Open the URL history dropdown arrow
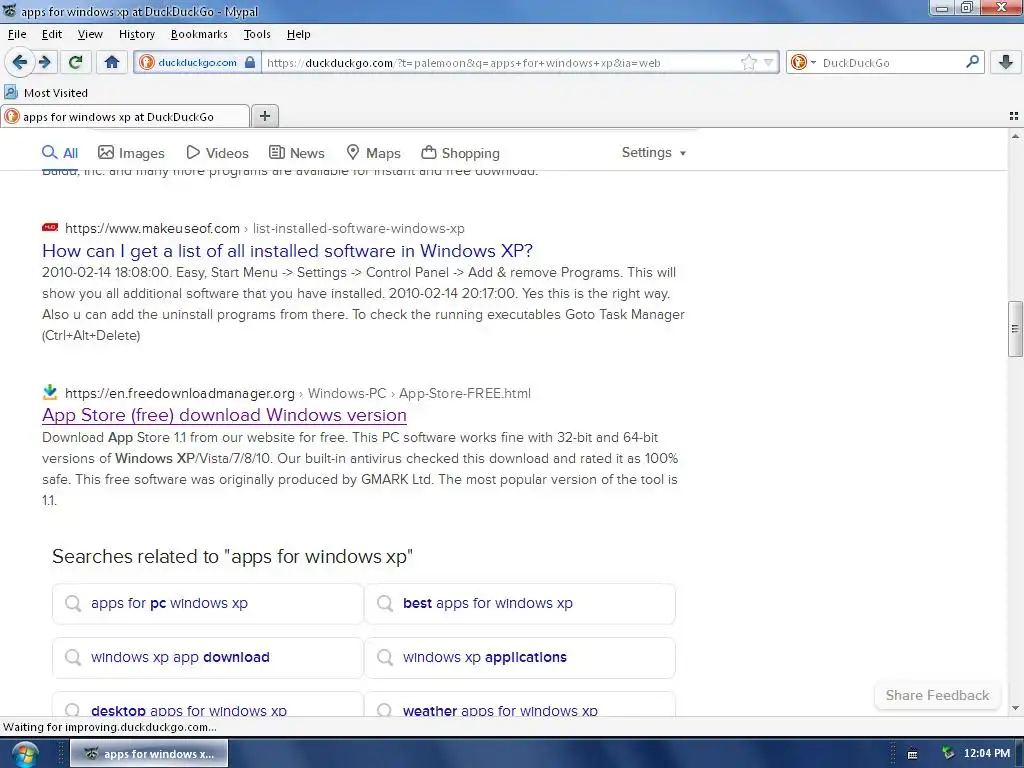1024x768 pixels. point(768,63)
